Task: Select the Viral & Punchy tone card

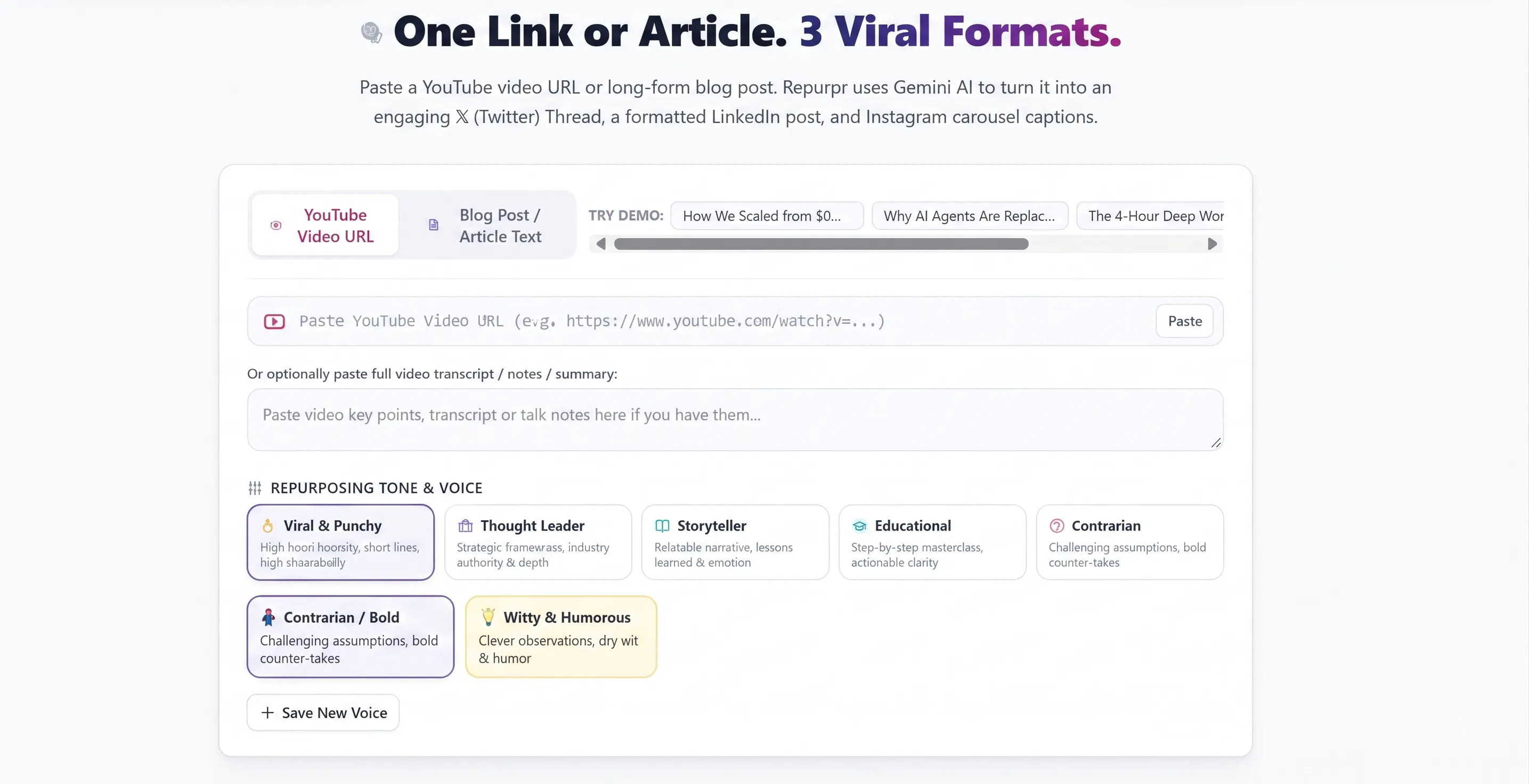Action: click(341, 542)
